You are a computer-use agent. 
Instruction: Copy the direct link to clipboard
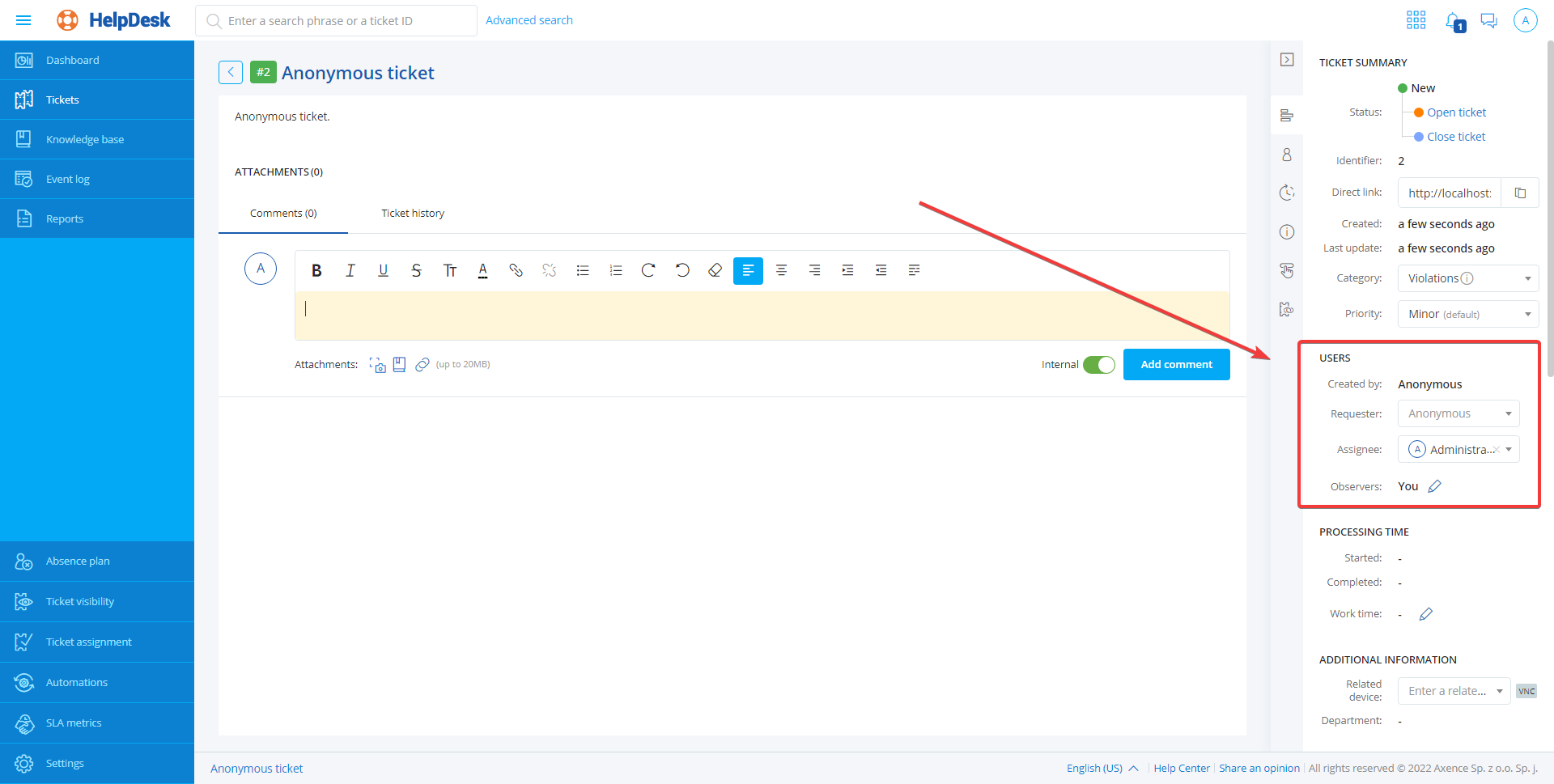point(1520,193)
